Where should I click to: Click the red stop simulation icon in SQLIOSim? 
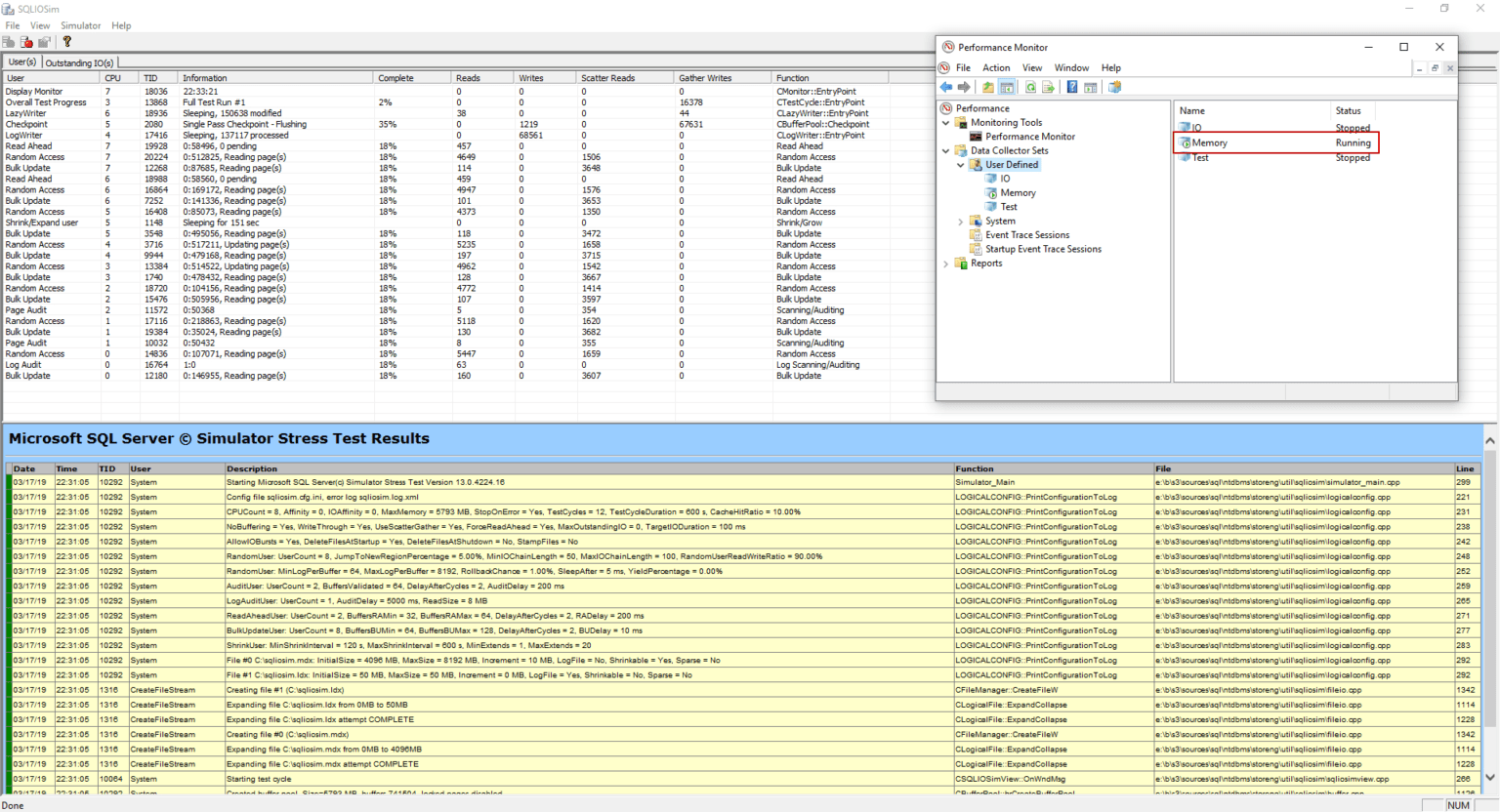click(x=26, y=41)
